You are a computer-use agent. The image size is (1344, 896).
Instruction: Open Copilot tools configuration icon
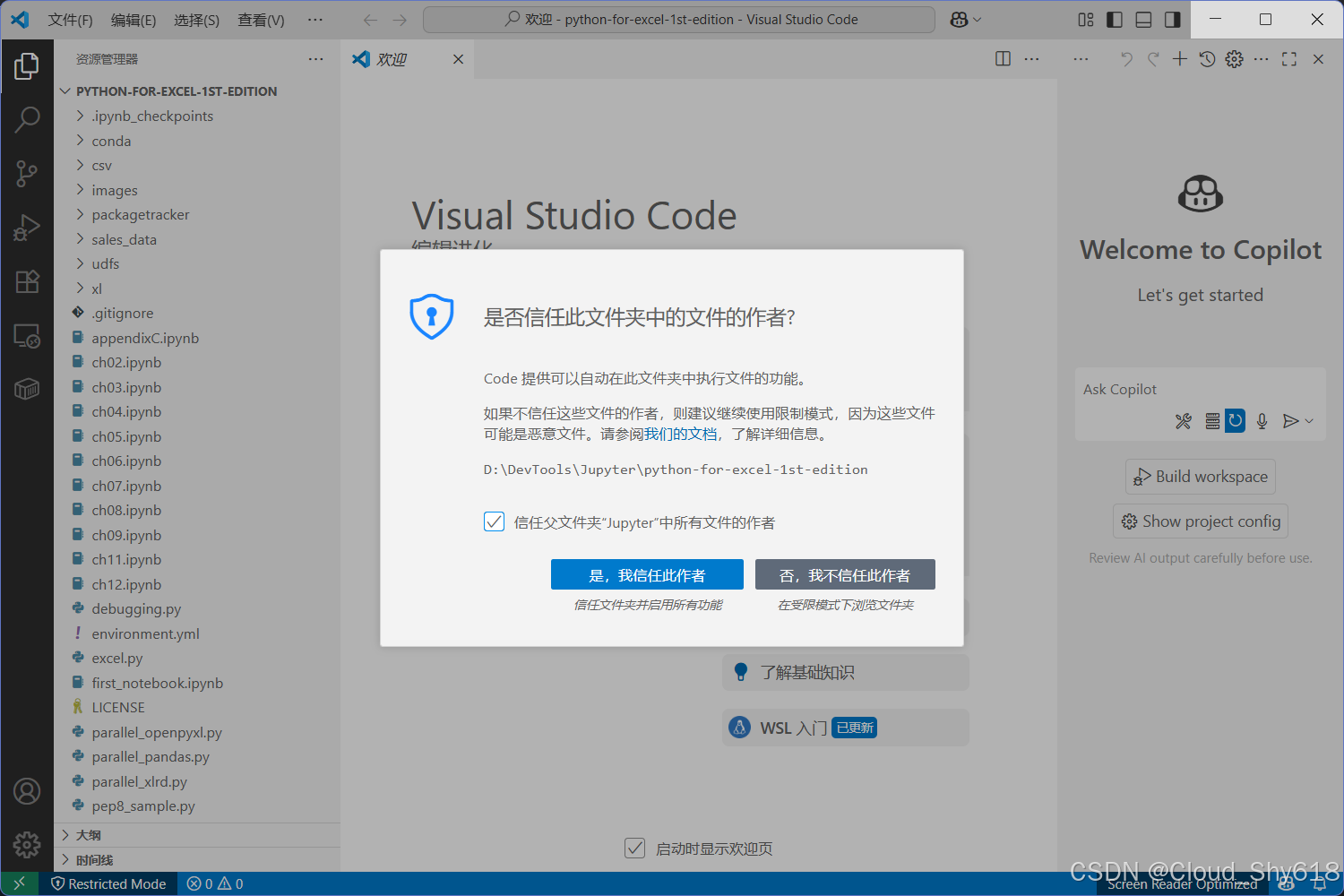(1184, 420)
